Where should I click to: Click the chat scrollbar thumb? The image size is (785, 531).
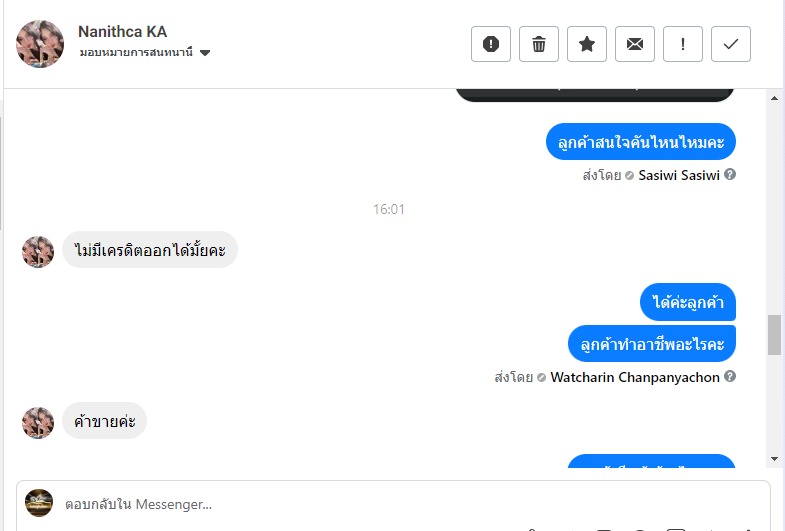(x=774, y=335)
